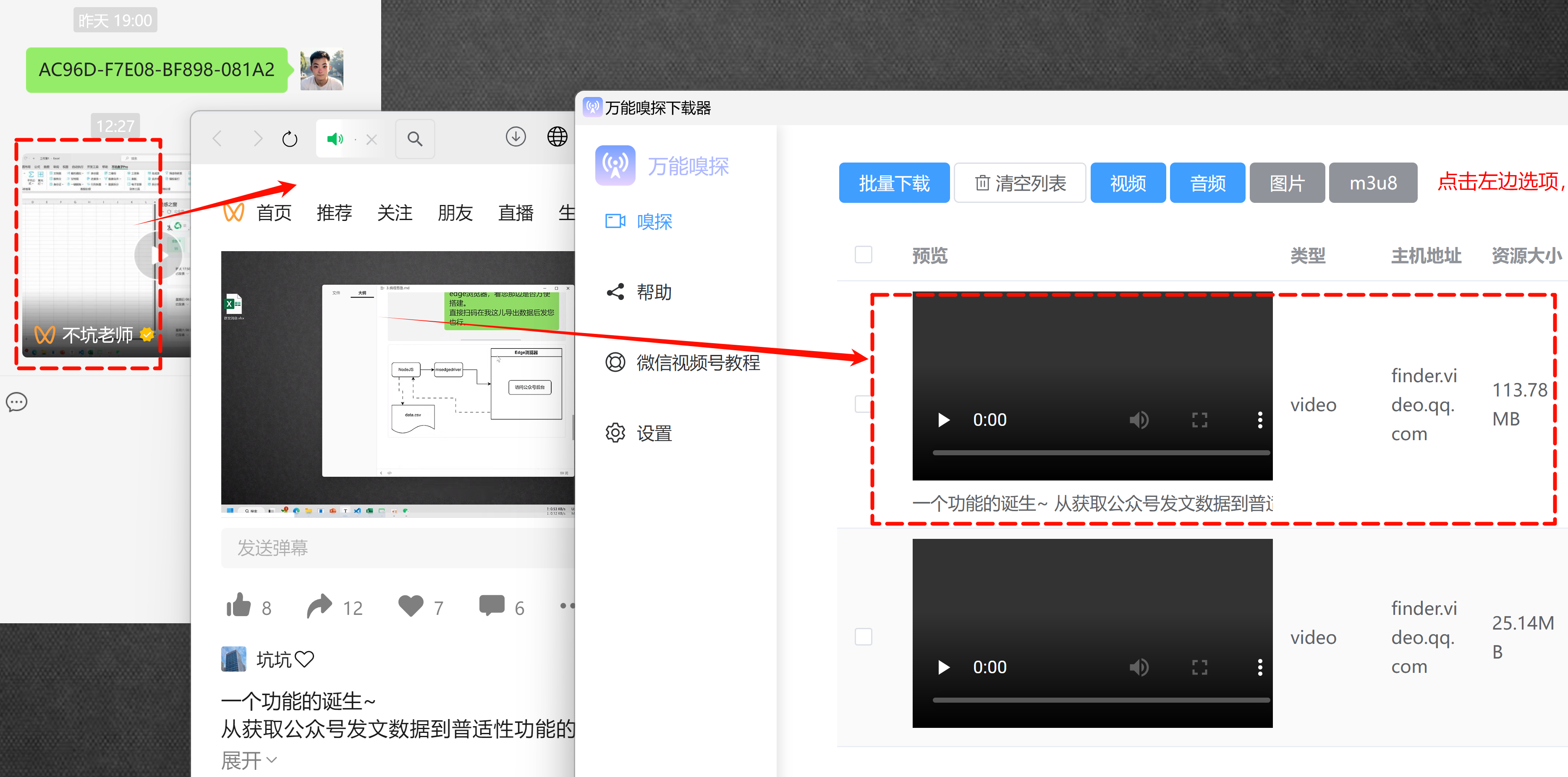Image resolution: width=1568 pixels, height=777 pixels.
Task: Tick the select-all checkbox in table header
Action: (863, 255)
